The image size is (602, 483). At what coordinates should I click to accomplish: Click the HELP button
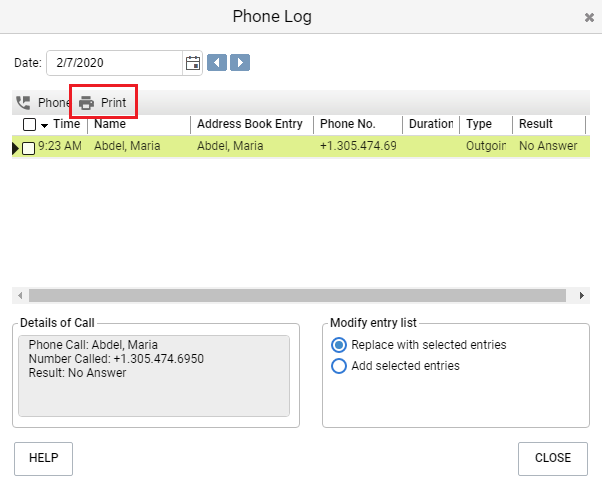[x=43, y=458]
